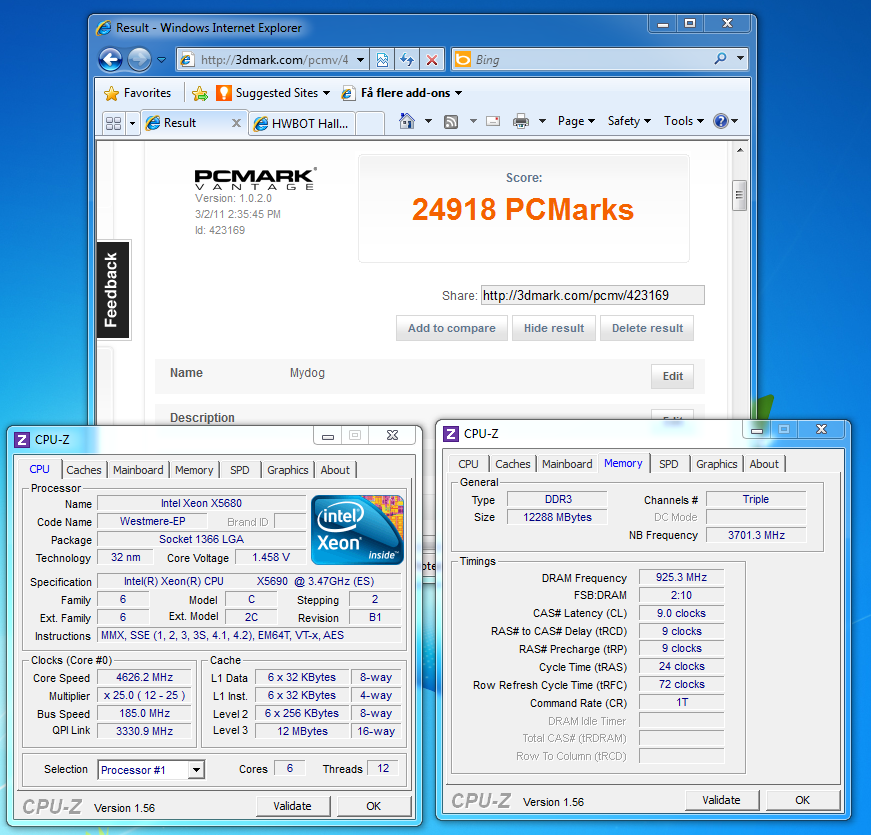Close the Result tab with its X
Viewport: 871px width, 835px height.
pos(236,123)
